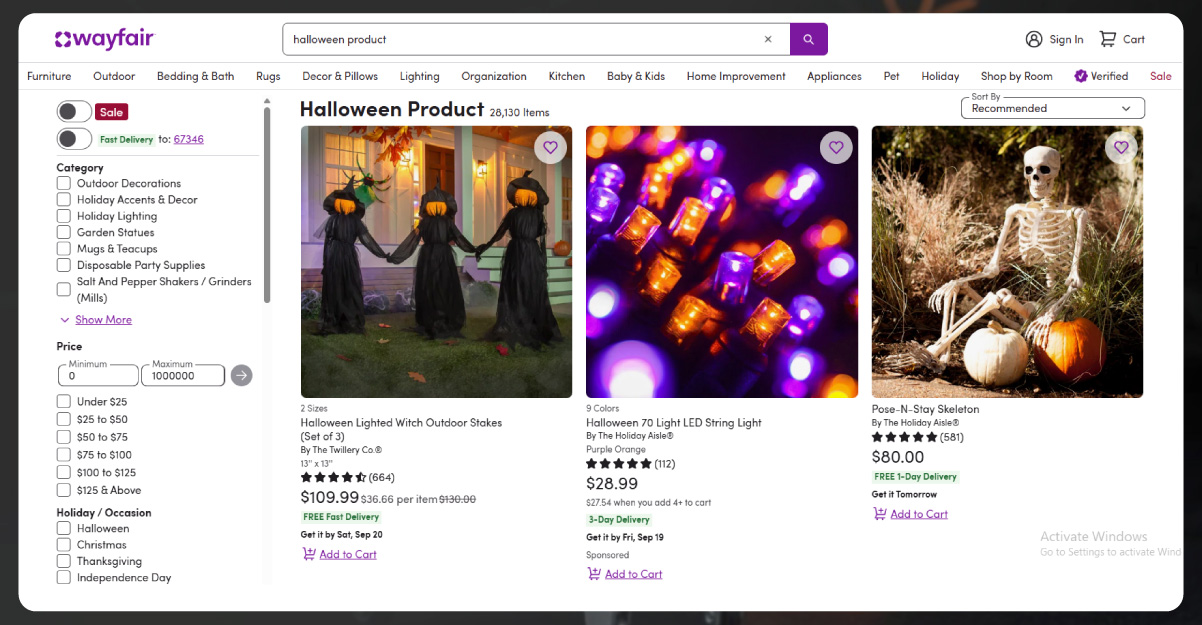Click the search magnifying glass icon
Image resolution: width=1202 pixels, height=625 pixels.
pos(808,38)
